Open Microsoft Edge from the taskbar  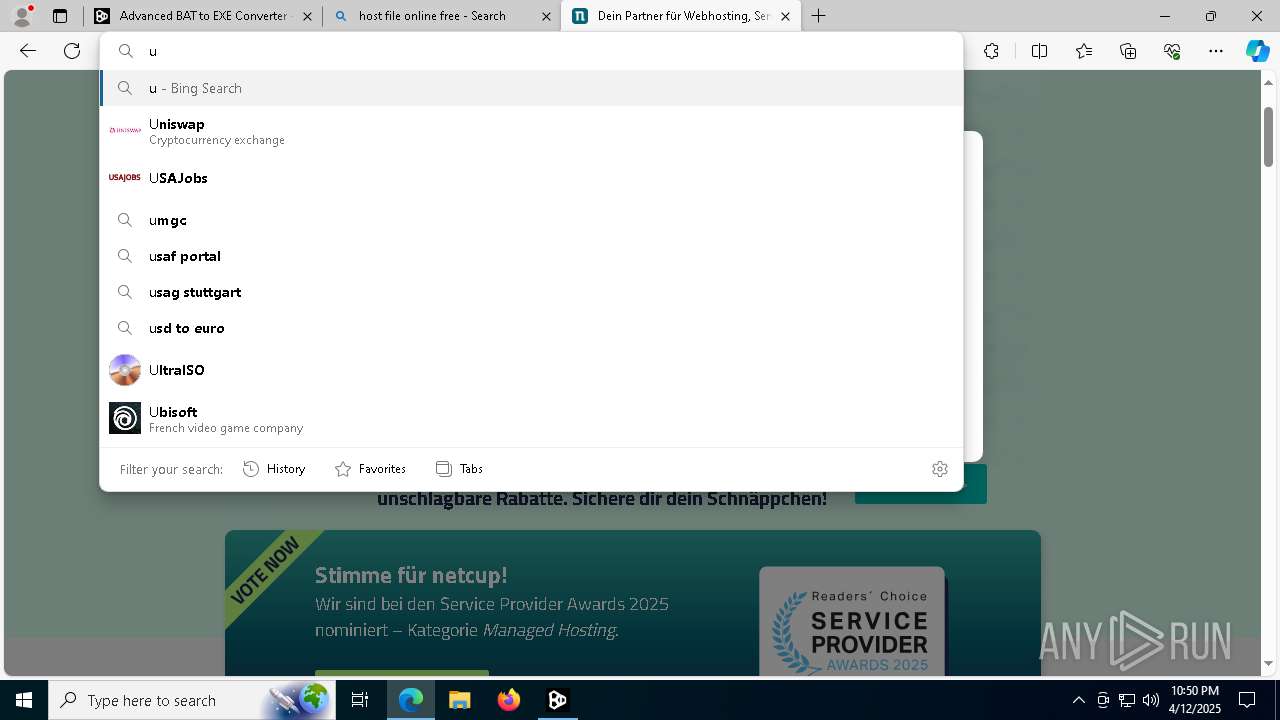(x=411, y=700)
